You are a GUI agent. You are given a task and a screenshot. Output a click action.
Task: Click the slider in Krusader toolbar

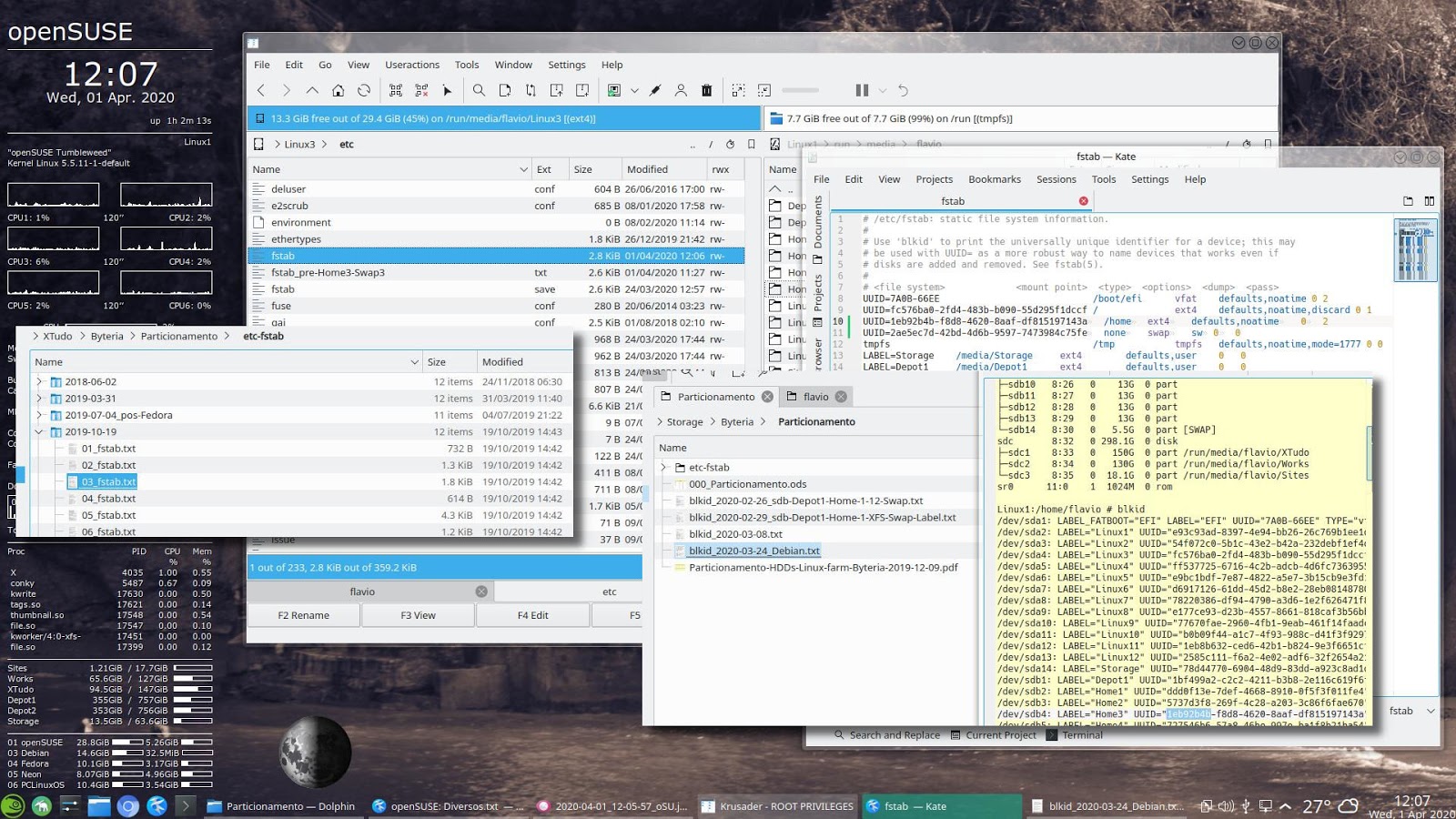click(x=801, y=90)
